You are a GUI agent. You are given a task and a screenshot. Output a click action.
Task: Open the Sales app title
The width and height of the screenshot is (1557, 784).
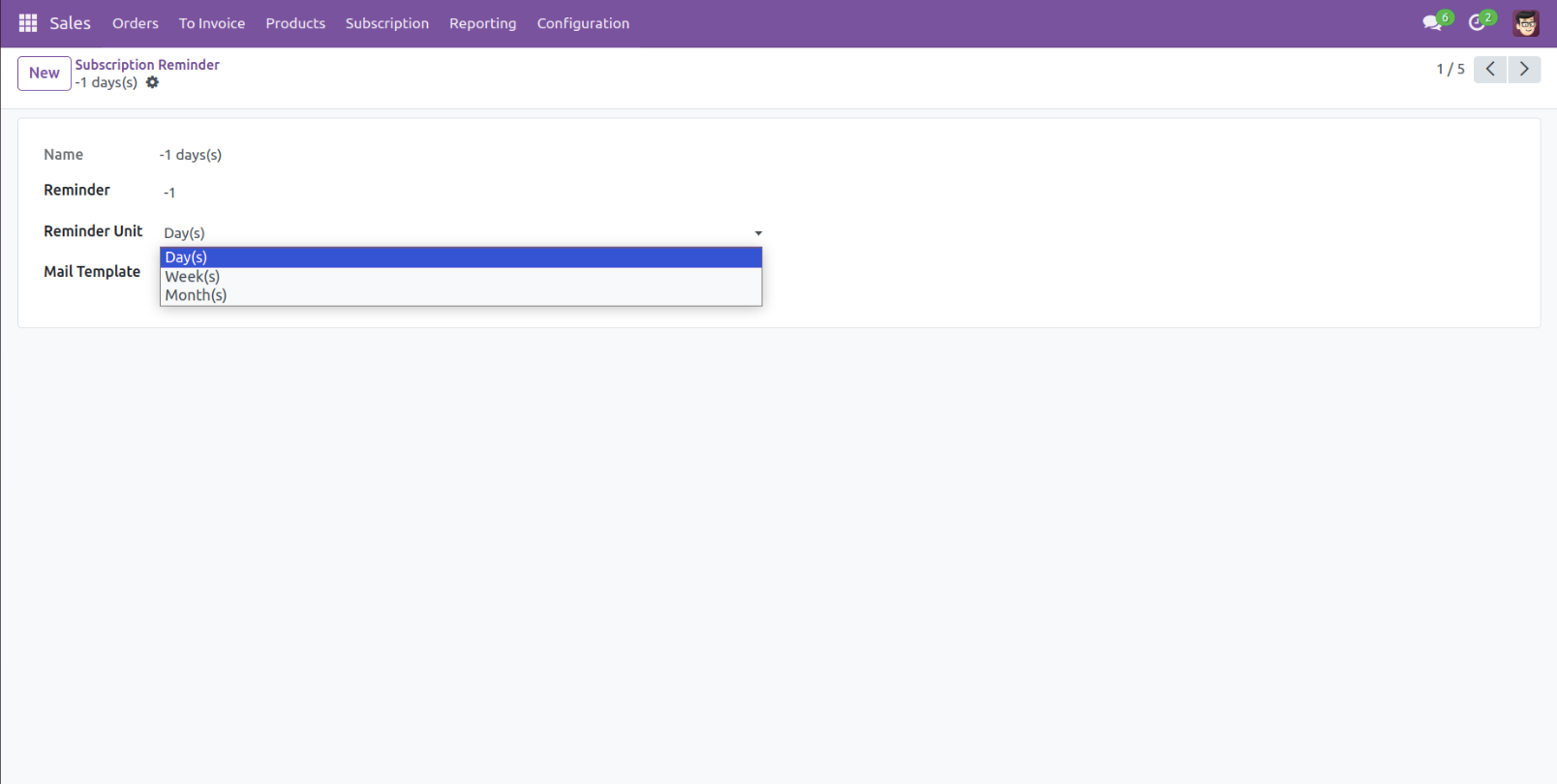(x=70, y=23)
